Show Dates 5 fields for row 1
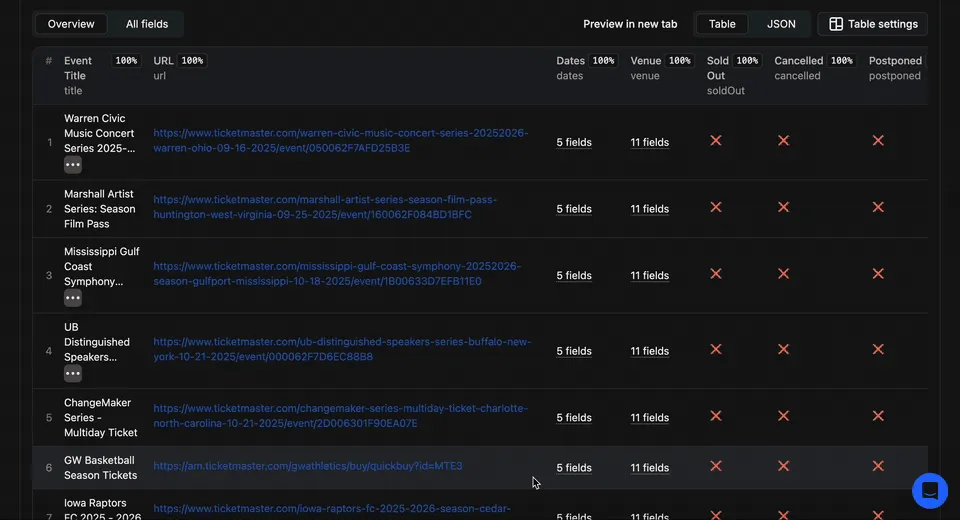 (574, 142)
